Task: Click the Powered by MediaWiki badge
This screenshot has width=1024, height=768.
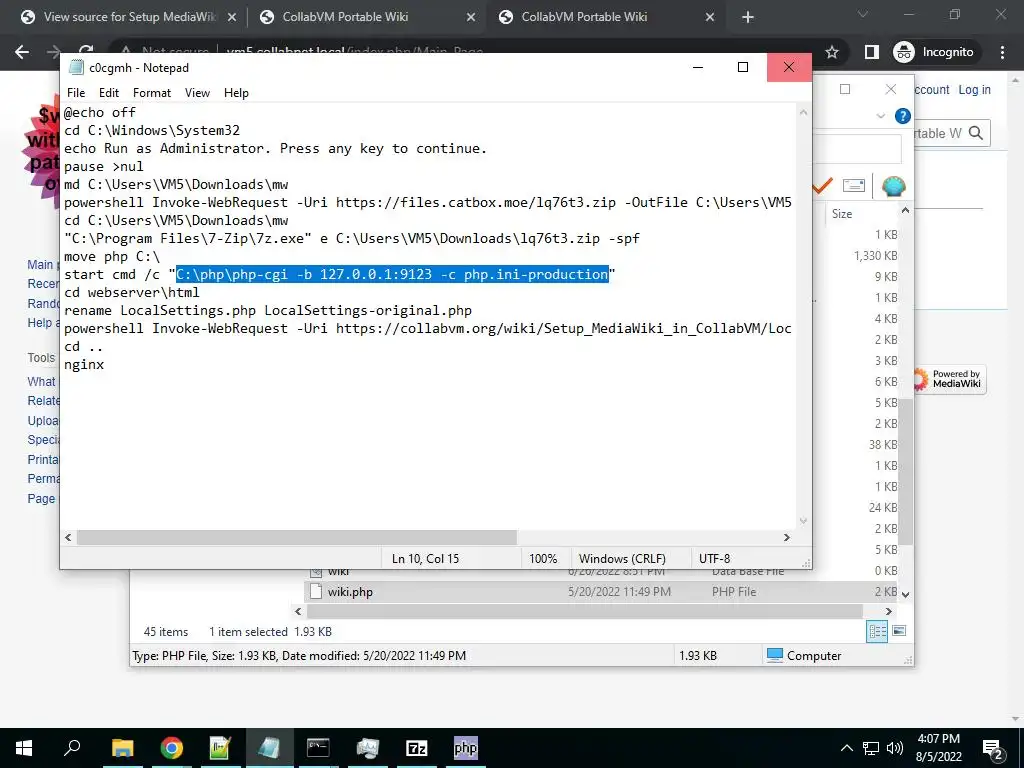Action: coord(950,379)
